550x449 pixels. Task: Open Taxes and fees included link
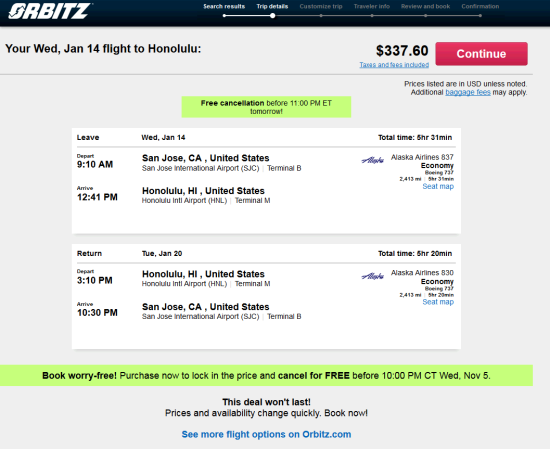[394, 65]
